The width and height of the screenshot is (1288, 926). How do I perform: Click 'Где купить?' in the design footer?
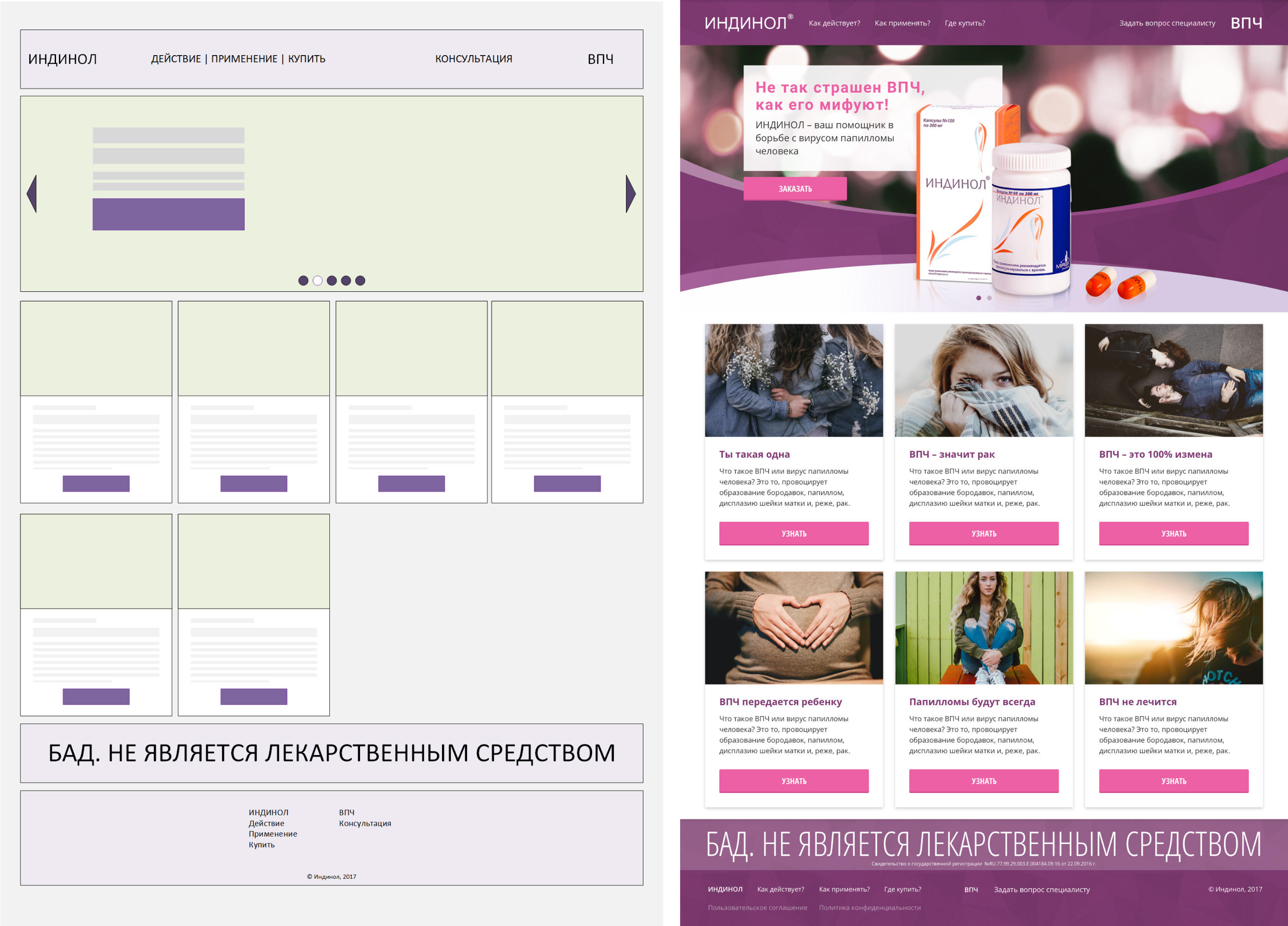point(903,889)
